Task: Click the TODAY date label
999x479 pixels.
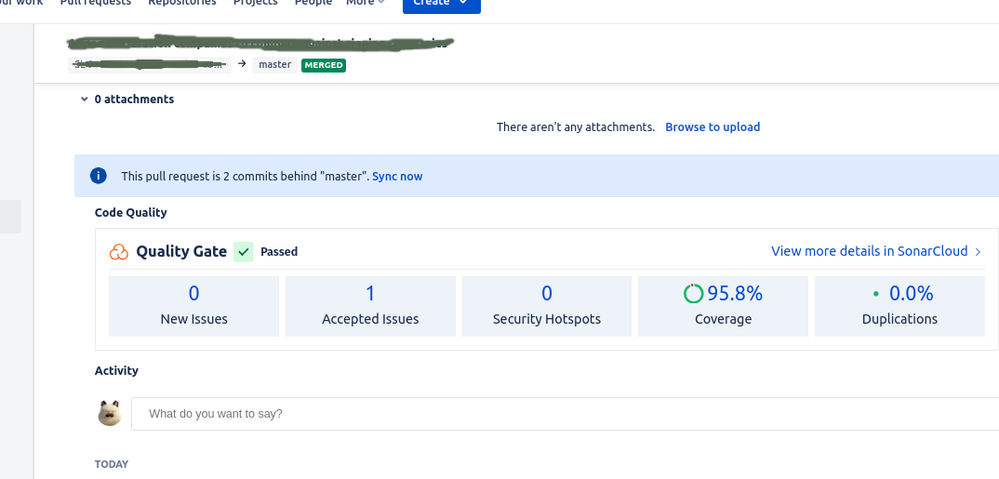Action: pos(111,464)
